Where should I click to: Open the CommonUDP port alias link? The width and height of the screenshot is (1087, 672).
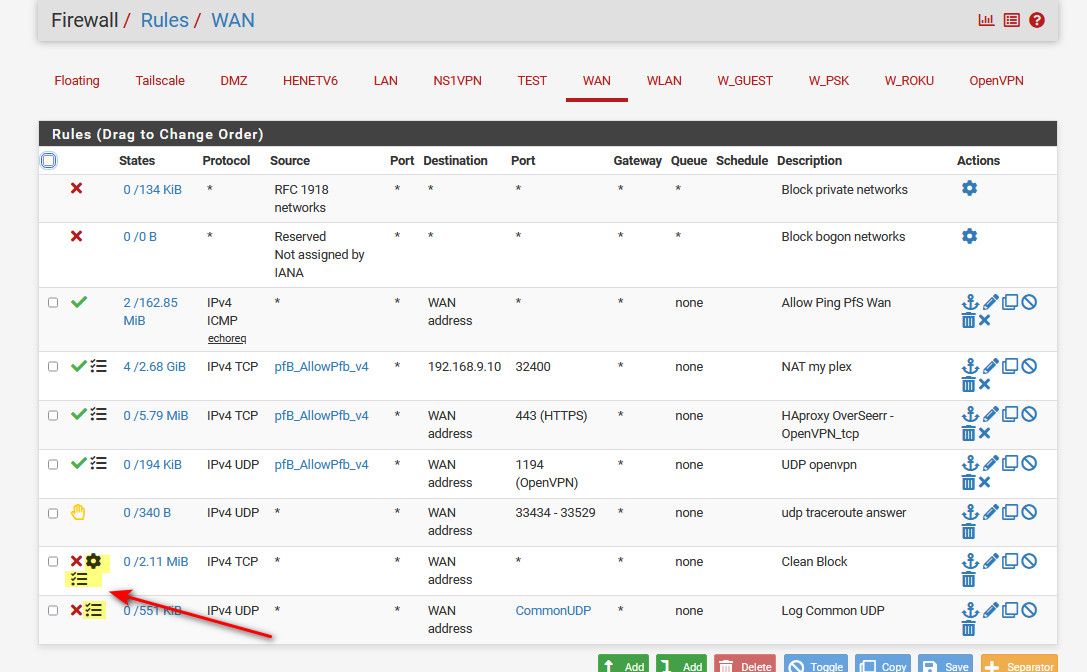click(x=553, y=610)
